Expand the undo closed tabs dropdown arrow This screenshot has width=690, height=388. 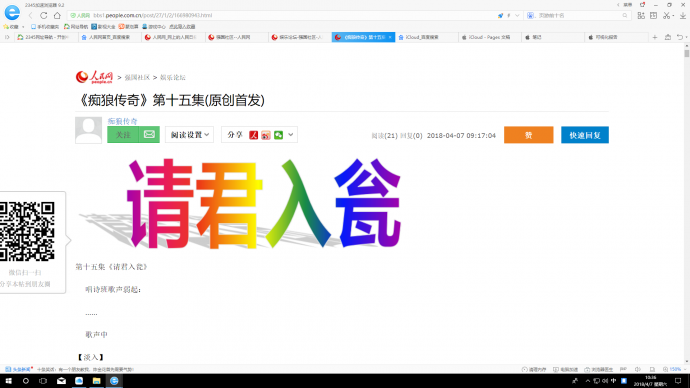tap(686, 37)
